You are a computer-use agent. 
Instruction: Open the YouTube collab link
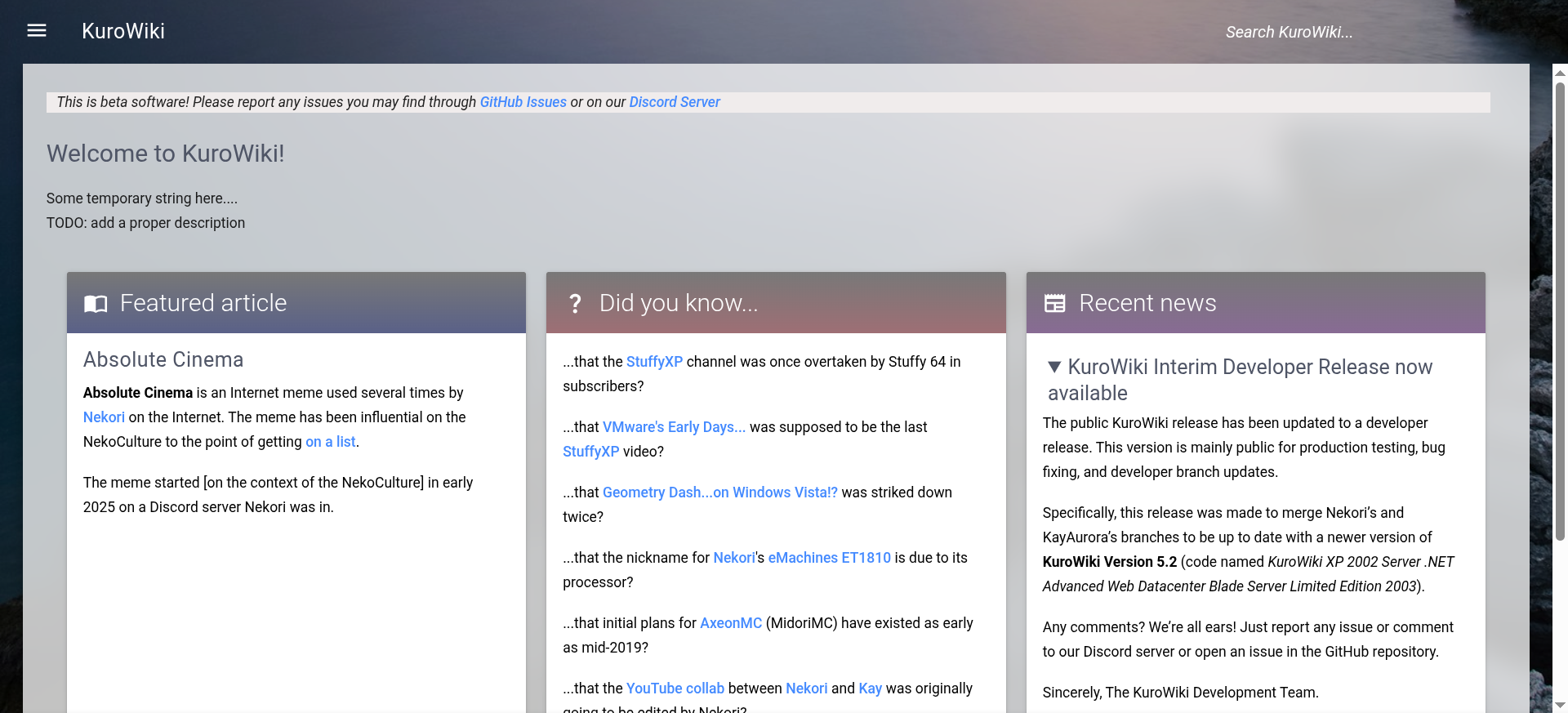tap(675, 688)
